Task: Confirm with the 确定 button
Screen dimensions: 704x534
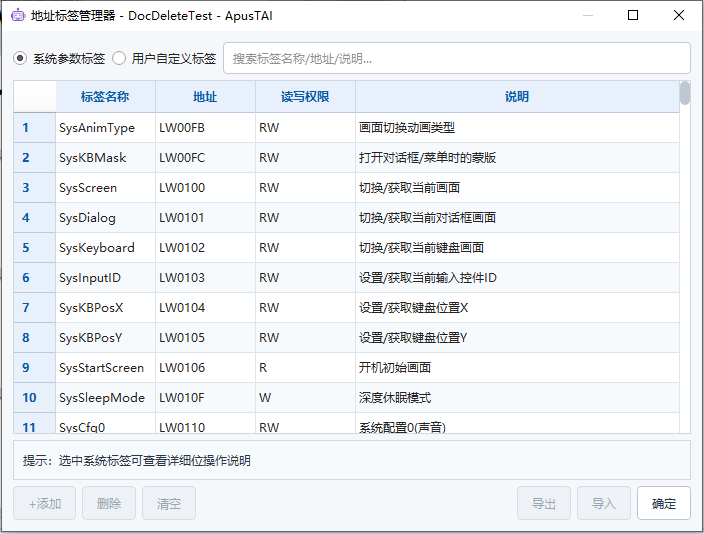Action: pos(664,503)
